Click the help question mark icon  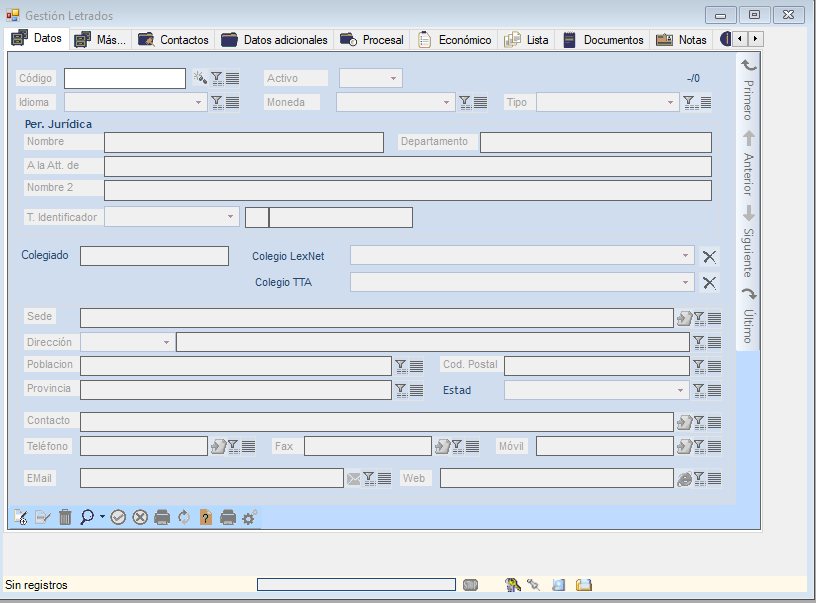point(206,517)
